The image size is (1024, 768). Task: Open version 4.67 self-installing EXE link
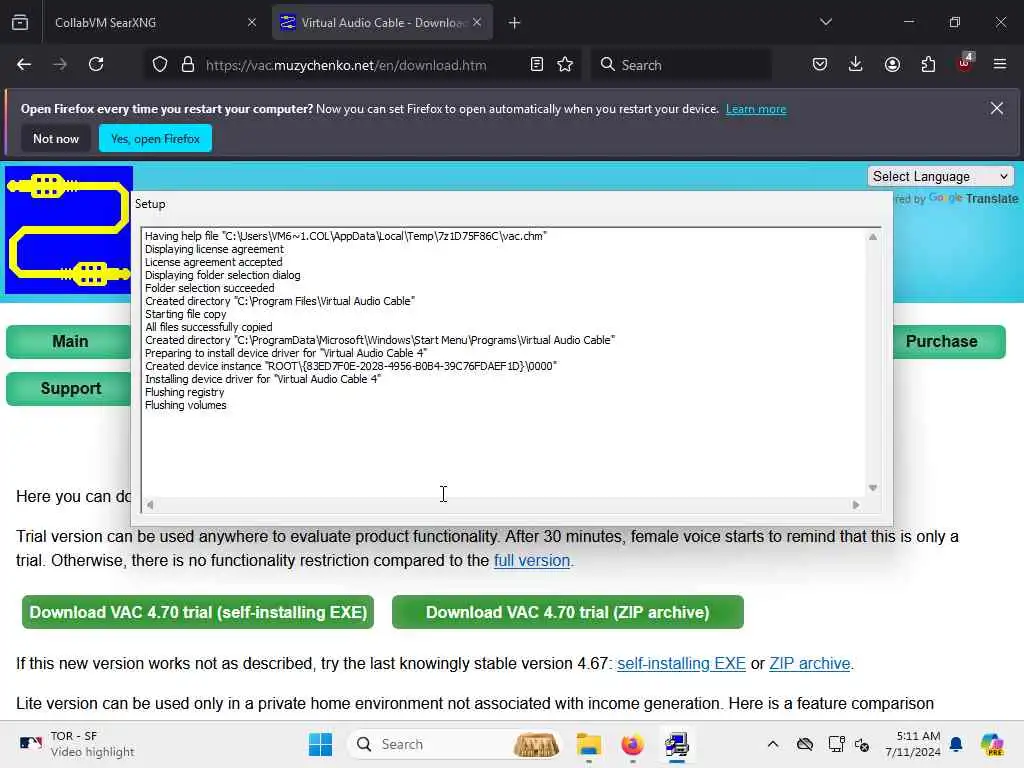click(681, 664)
